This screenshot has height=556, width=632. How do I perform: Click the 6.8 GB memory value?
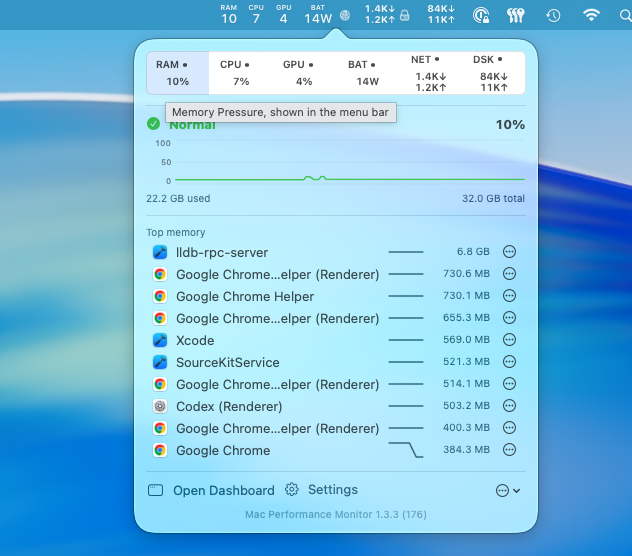[473, 252]
